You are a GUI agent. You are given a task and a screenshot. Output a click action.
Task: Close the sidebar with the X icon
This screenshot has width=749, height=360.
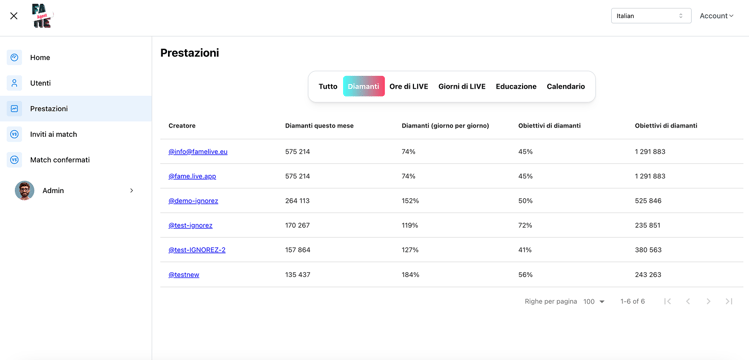(14, 16)
